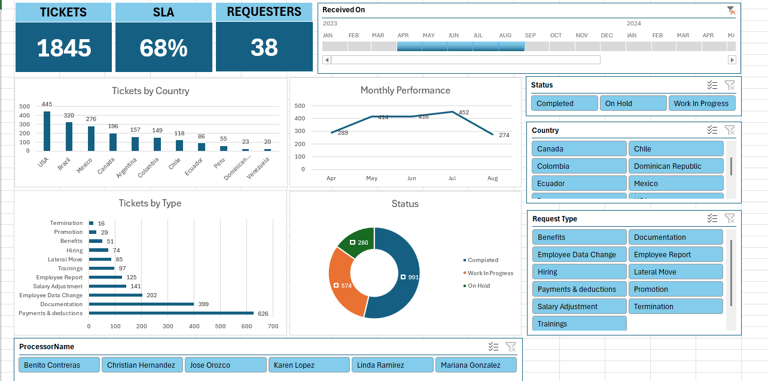Select Ecuador in Country slicer

(579, 184)
